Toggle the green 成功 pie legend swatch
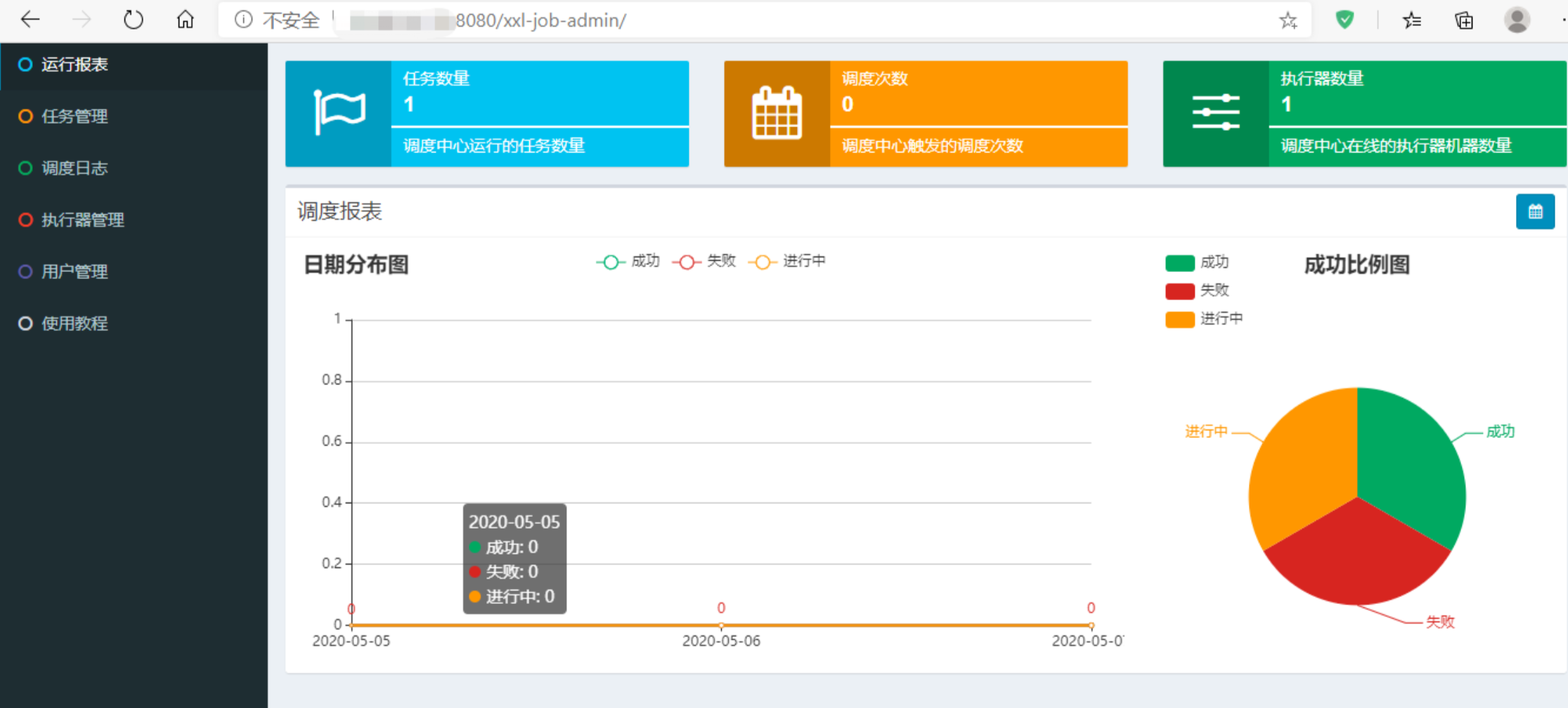Viewport: 1568px width, 708px height. pyautogui.click(x=1180, y=263)
